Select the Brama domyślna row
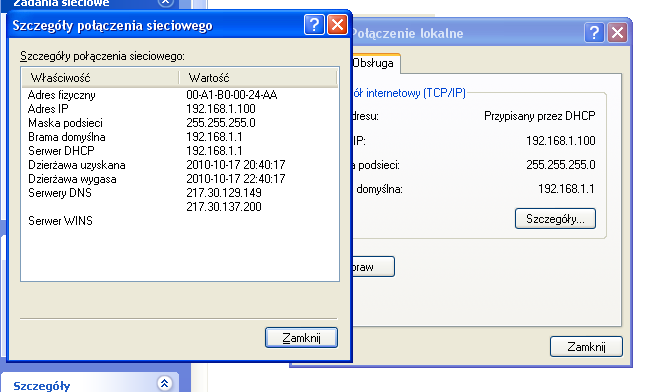The height and width of the screenshot is (392, 670). coord(180,137)
